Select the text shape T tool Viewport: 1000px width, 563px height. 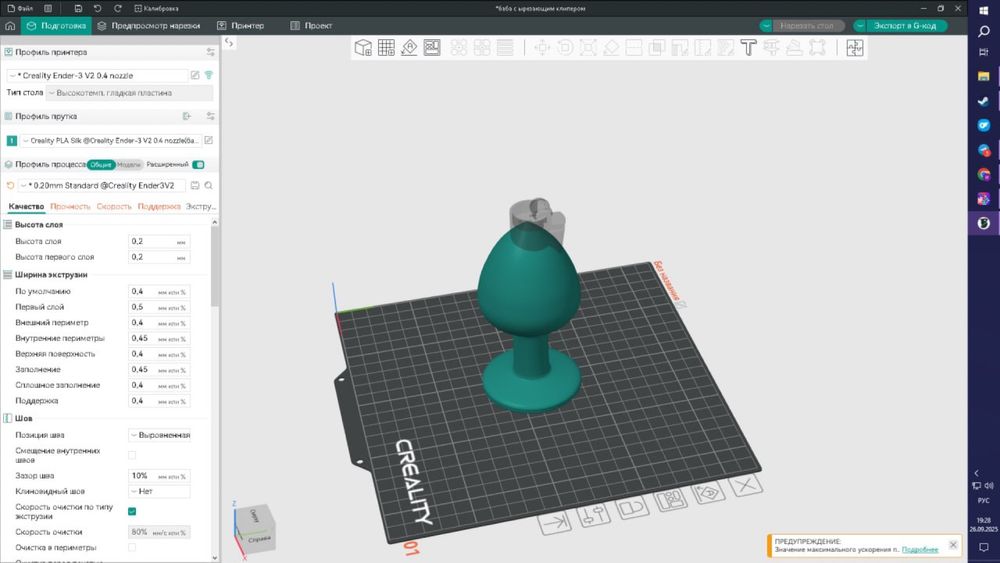748,48
